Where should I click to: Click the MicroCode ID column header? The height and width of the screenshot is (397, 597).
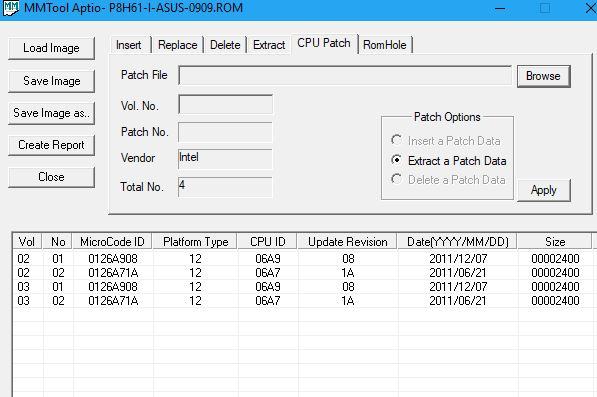click(112, 242)
